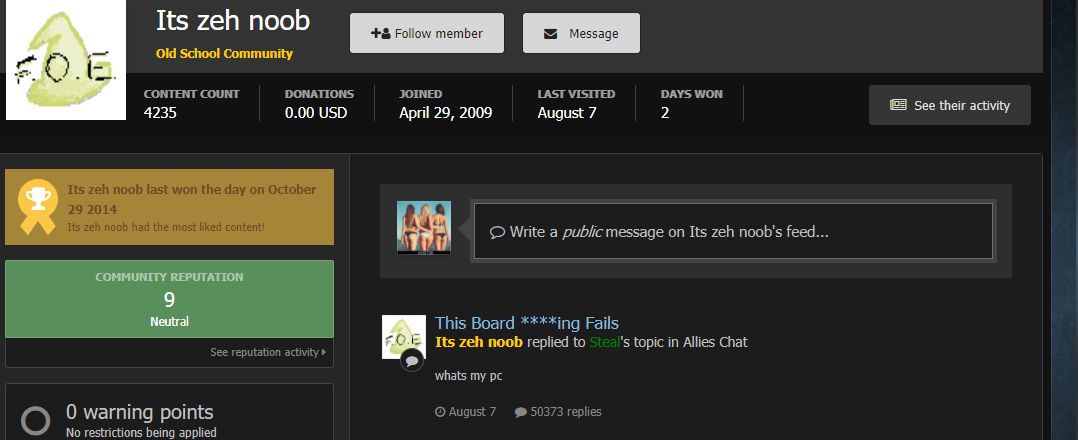Click the add-user icon on Follow member
The width and height of the screenshot is (1078, 440).
(x=381, y=33)
